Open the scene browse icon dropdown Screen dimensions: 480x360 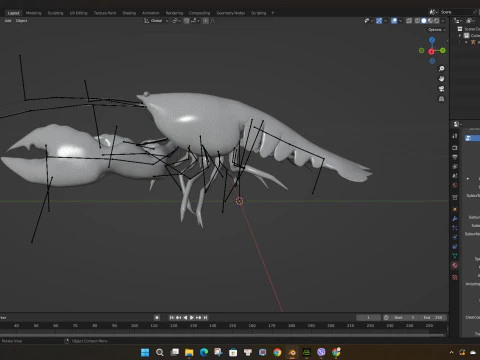(x=433, y=12)
